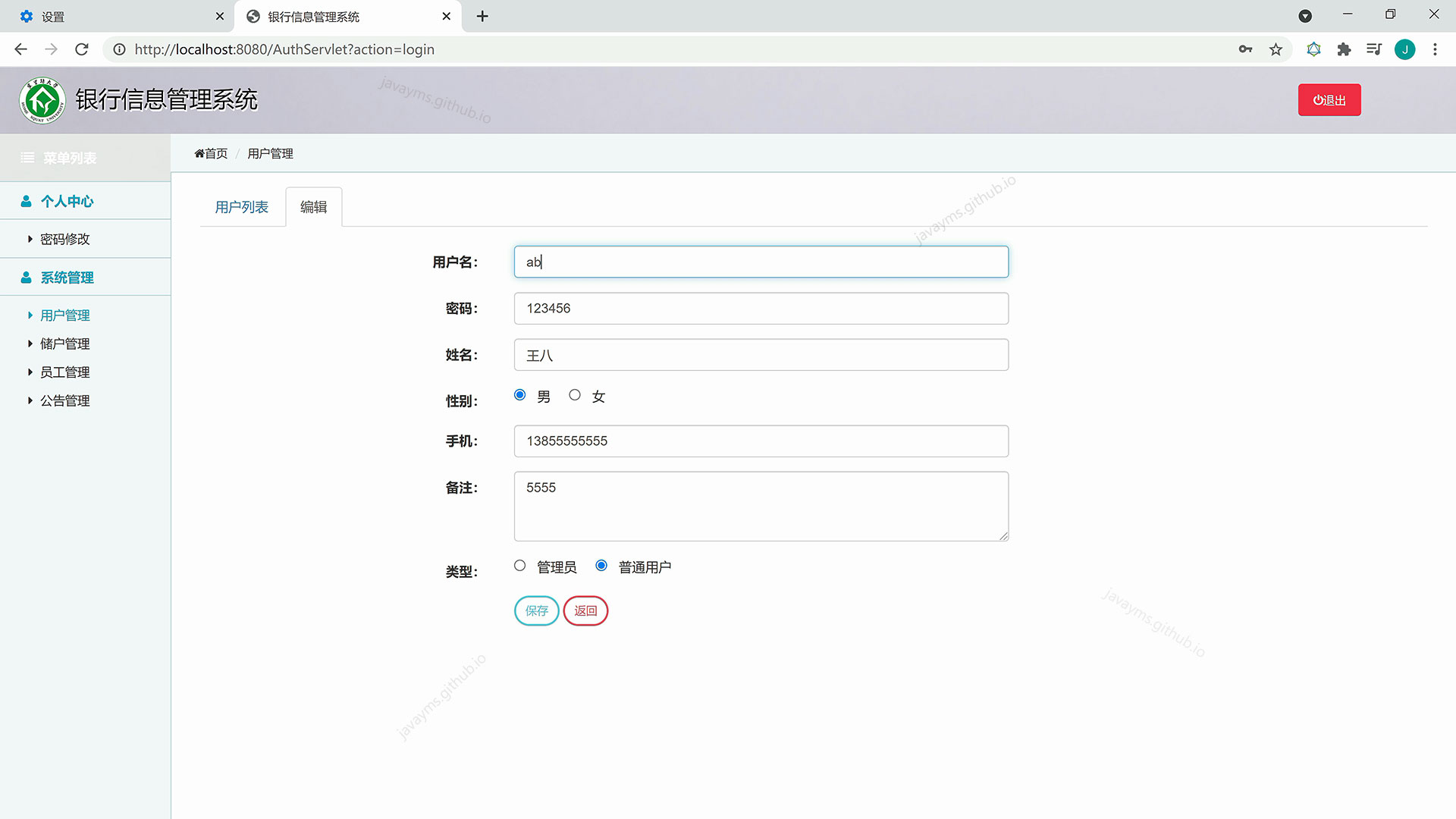Select the 男 gender radio button
The image size is (1456, 819).
[519, 395]
